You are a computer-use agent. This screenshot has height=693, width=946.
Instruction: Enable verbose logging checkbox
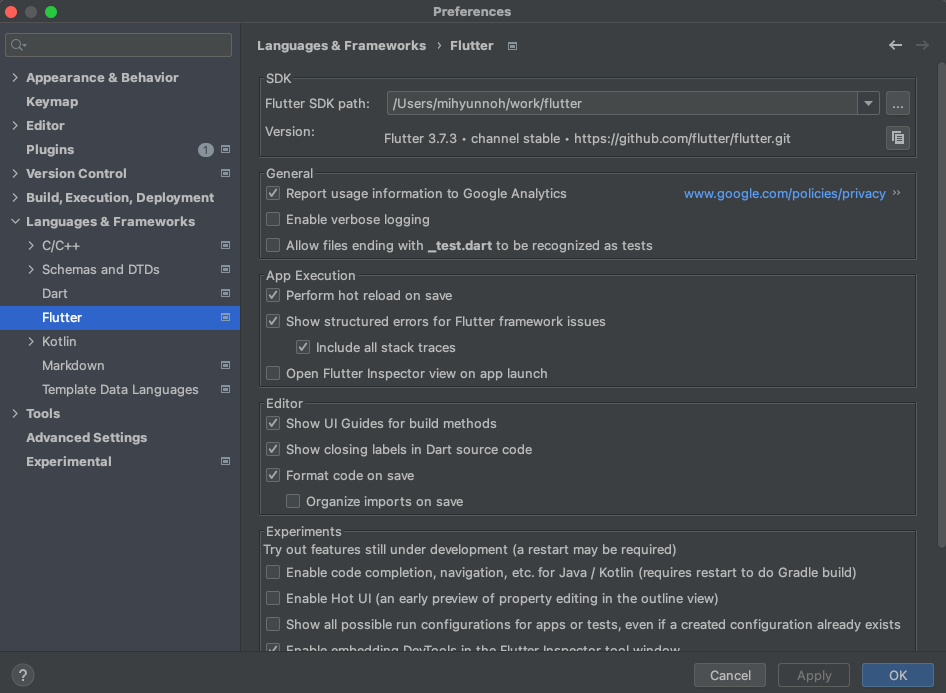[273, 219]
